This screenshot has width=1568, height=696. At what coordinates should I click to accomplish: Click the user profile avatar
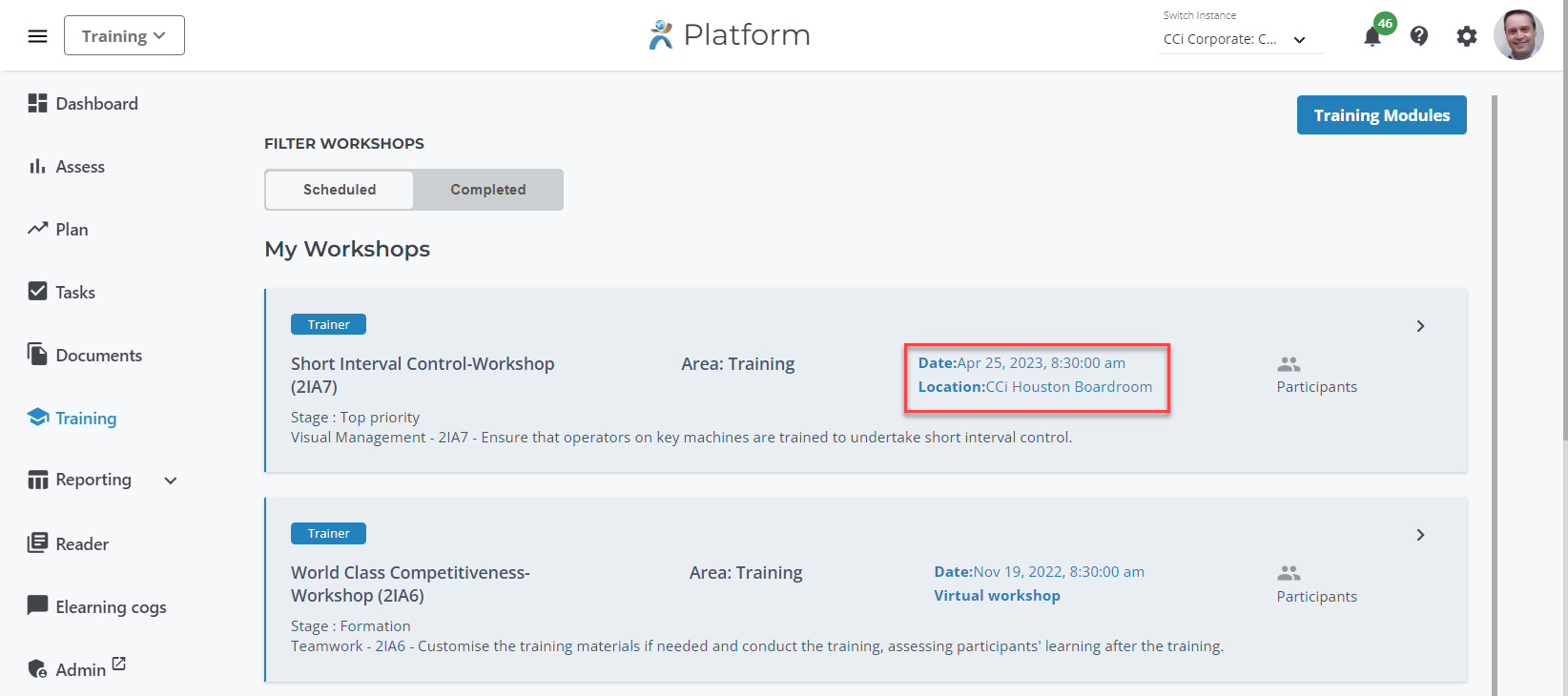tap(1517, 36)
